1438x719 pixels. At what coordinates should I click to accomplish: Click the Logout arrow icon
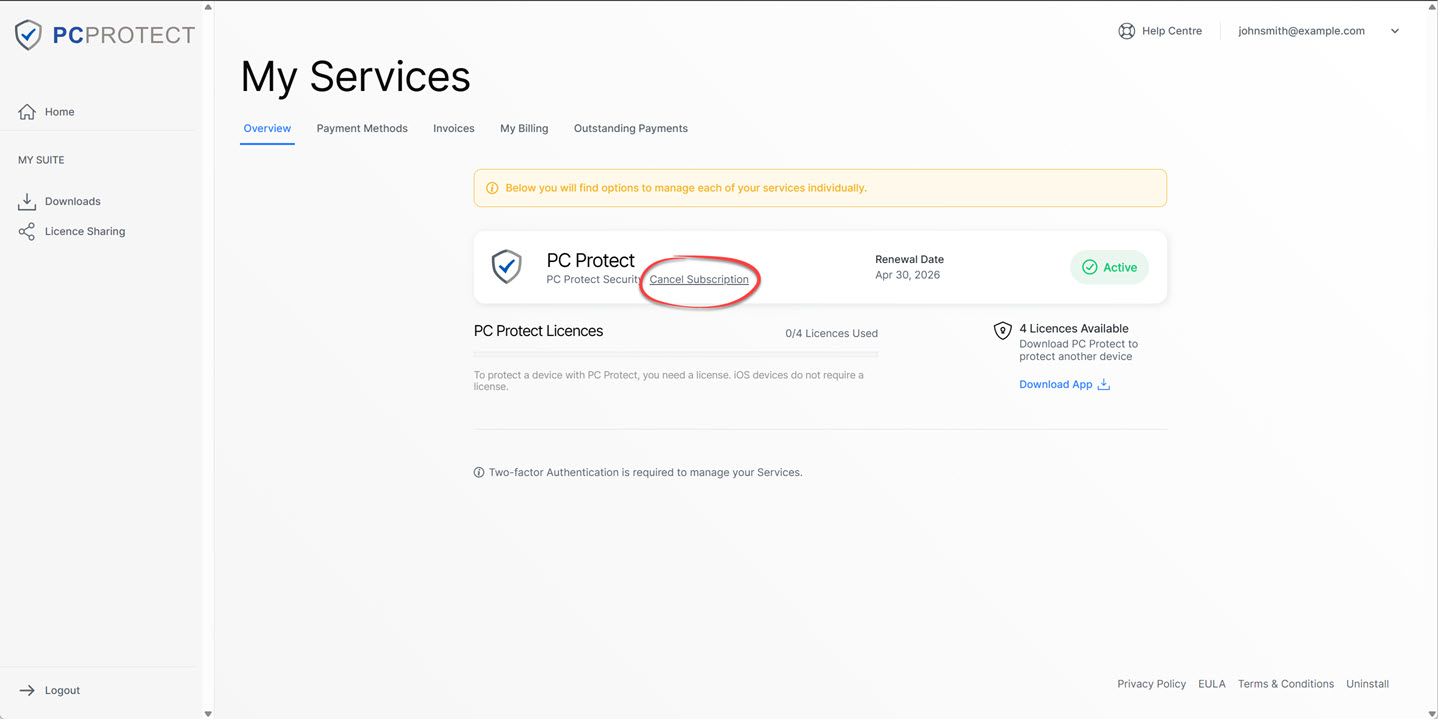pyautogui.click(x=27, y=691)
